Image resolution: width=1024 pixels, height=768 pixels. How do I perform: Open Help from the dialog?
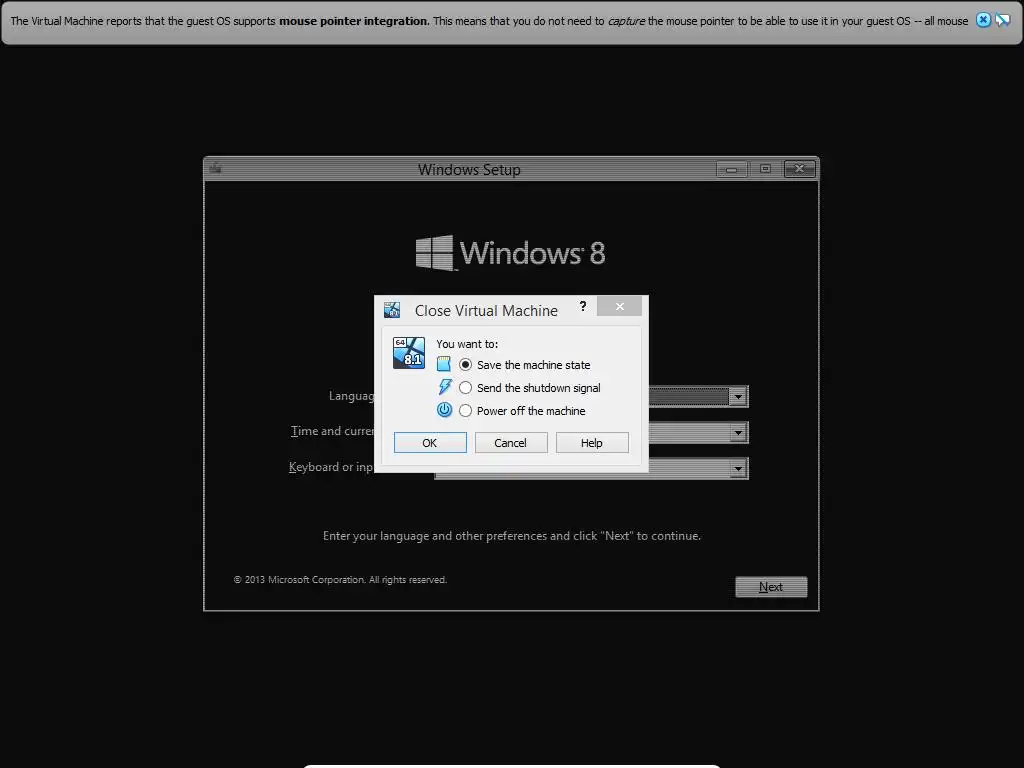tap(592, 443)
